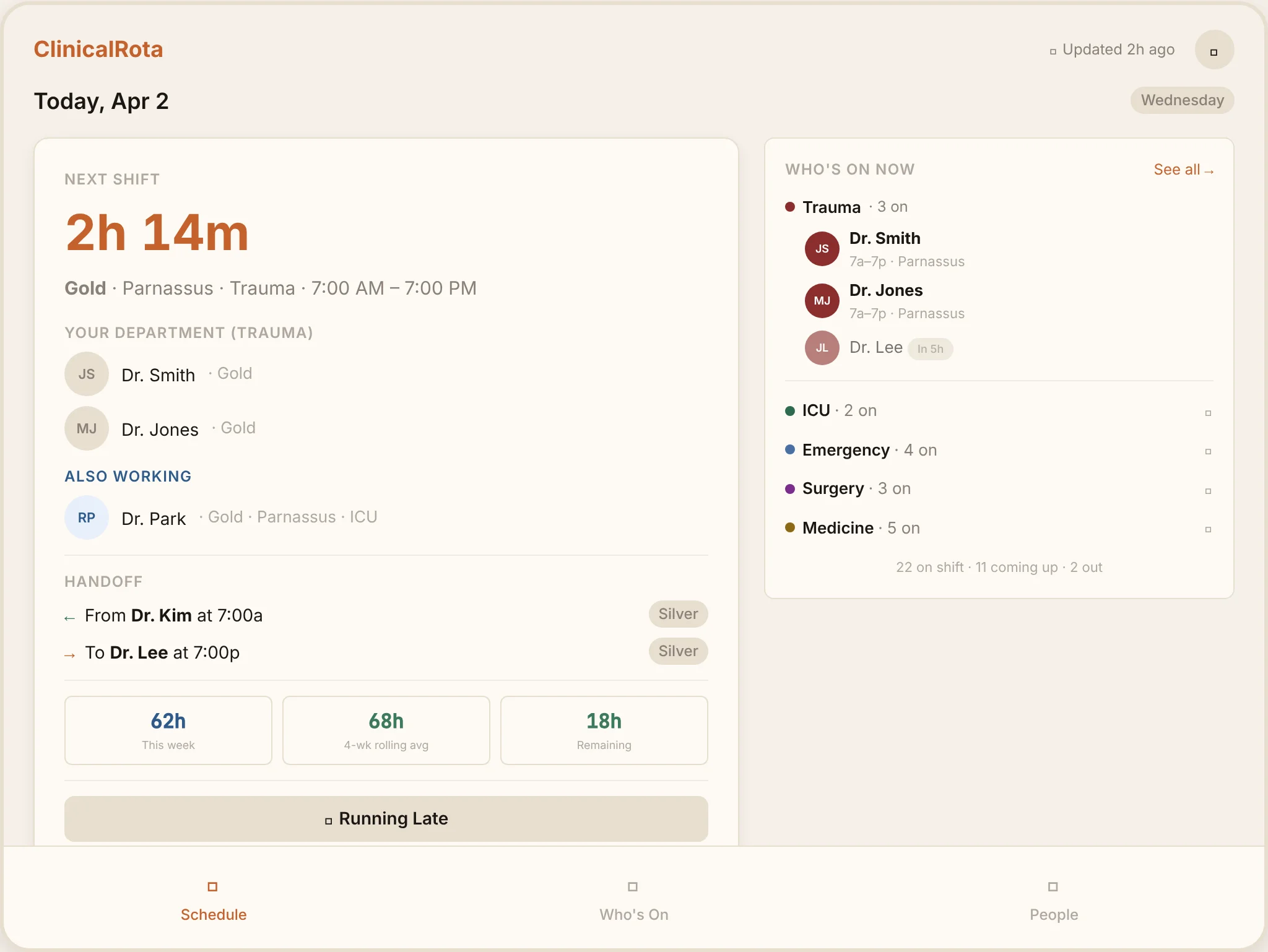Click the 62h This week stat card
Screen dimensions: 1268x952
tap(168, 730)
